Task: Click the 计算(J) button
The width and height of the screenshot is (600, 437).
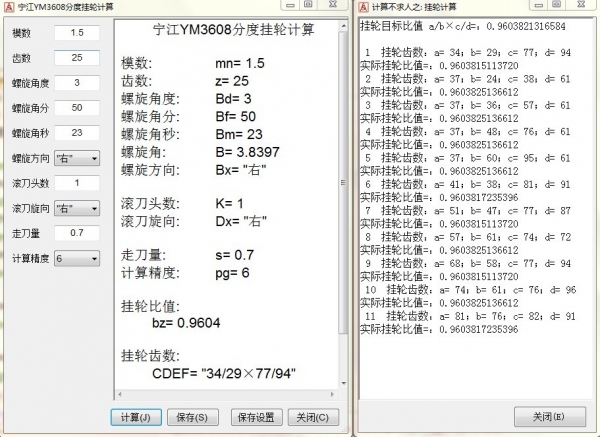Action: 136,417
